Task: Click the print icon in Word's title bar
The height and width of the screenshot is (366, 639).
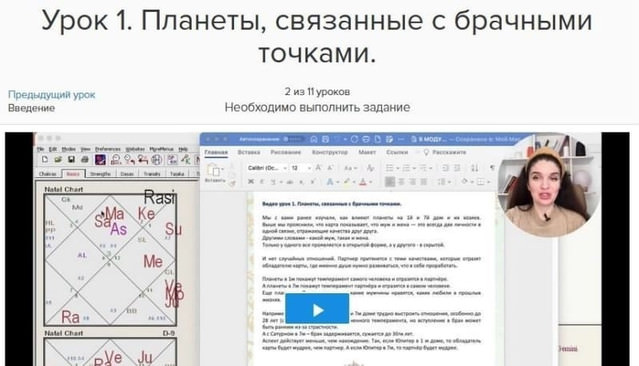Action: click(366, 139)
